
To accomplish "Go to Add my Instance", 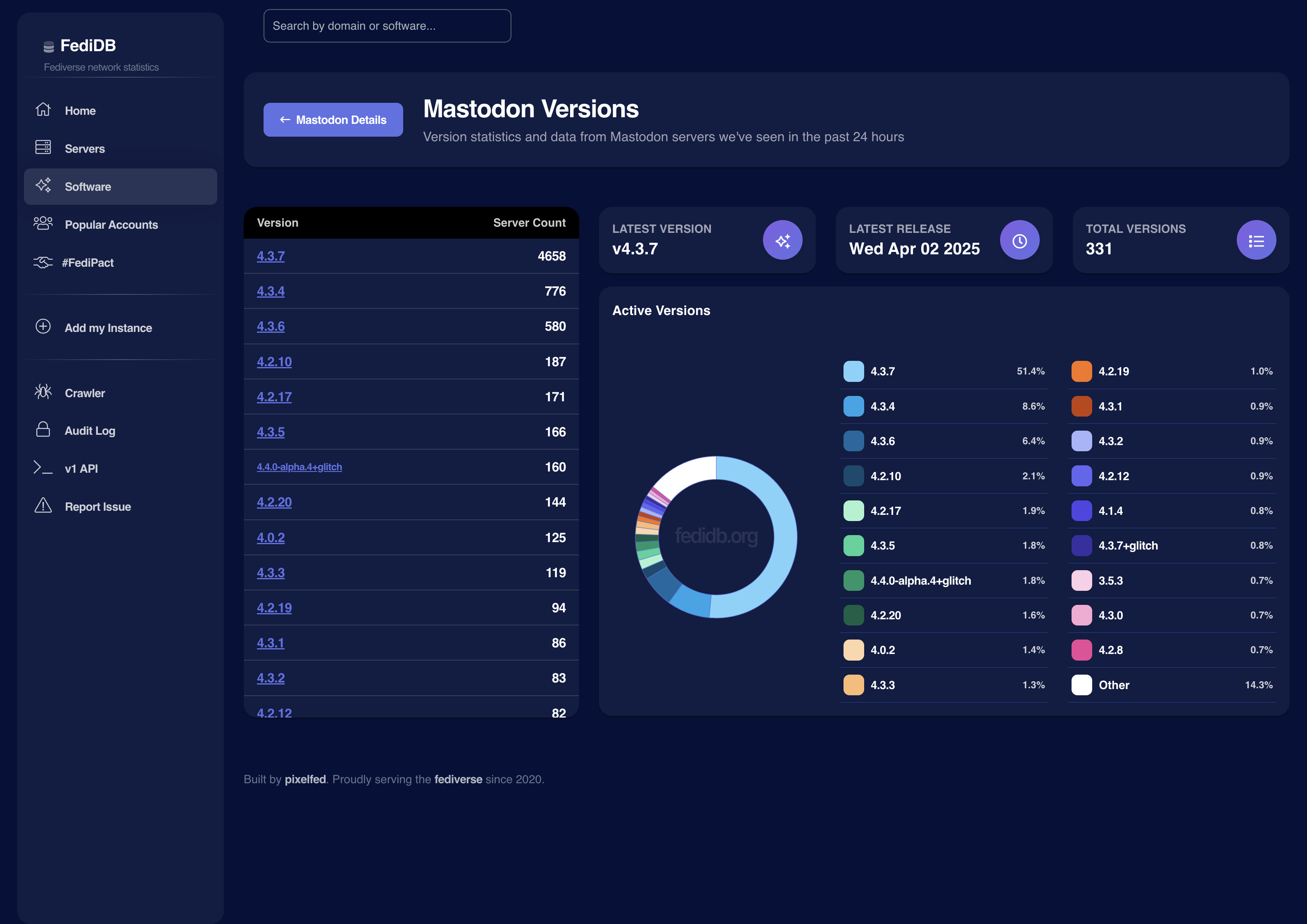I will tap(120, 328).
